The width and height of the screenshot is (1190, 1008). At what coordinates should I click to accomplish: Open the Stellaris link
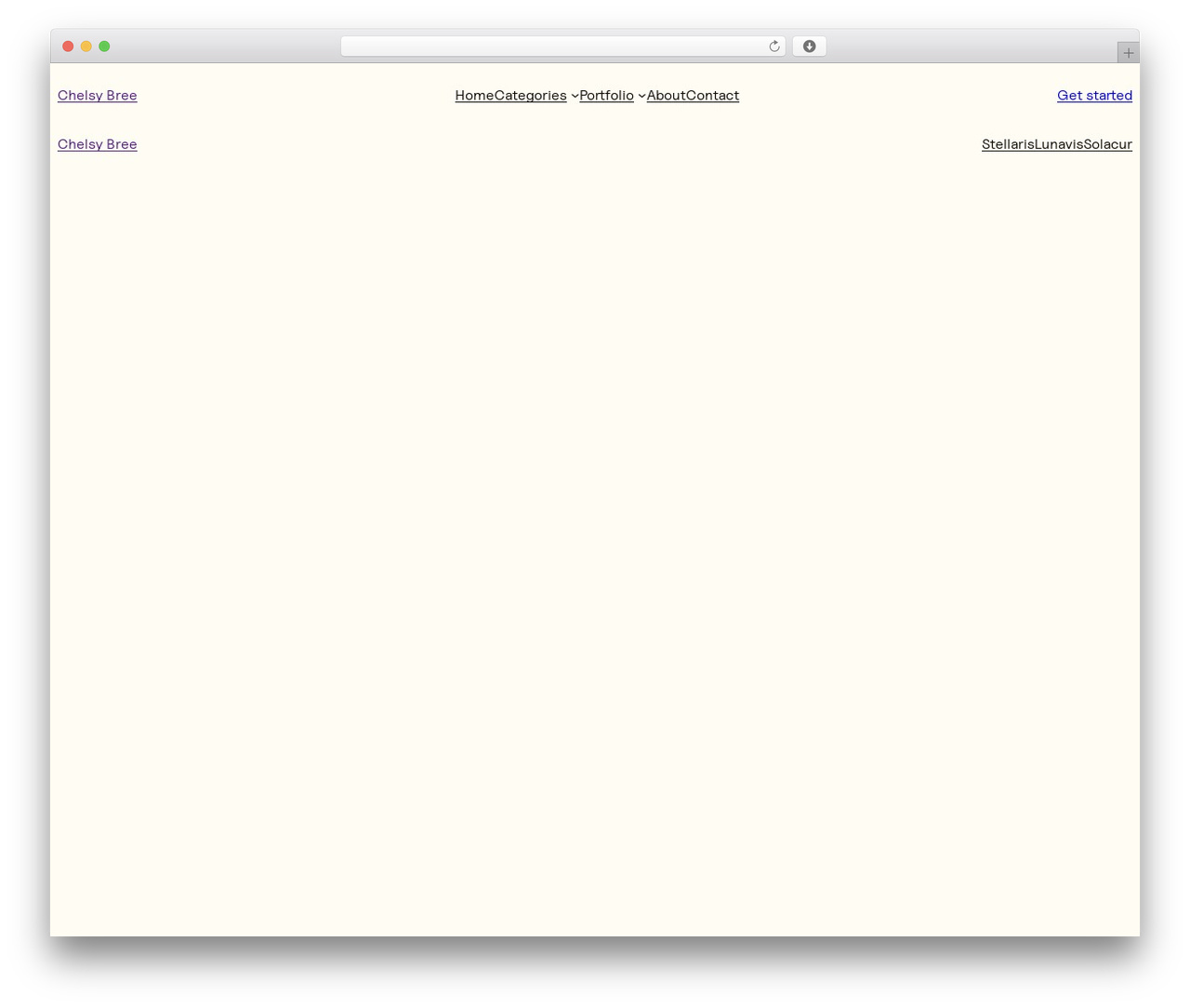[x=1008, y=144]
